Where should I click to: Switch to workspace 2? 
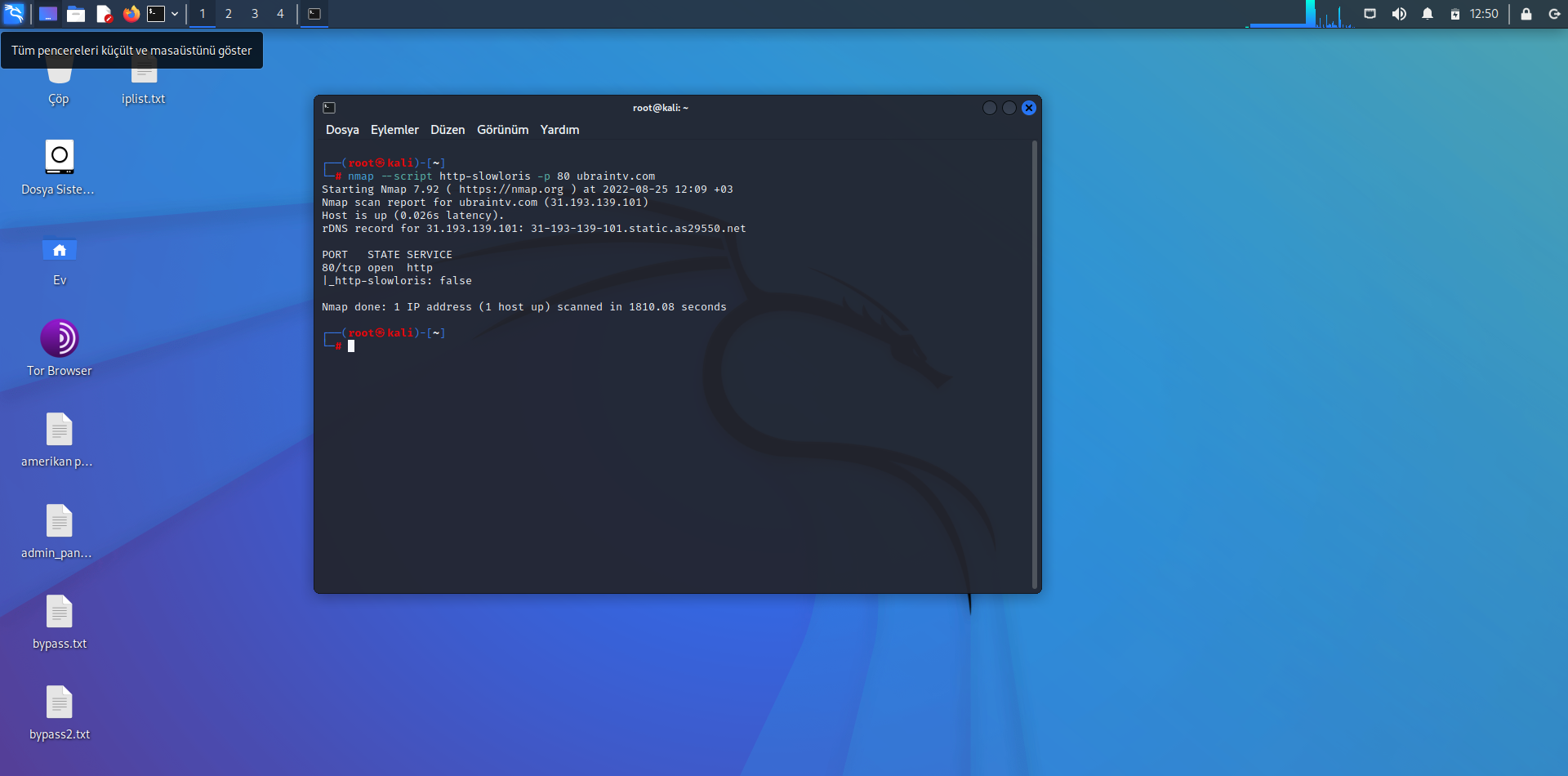(x=229, y=14)
